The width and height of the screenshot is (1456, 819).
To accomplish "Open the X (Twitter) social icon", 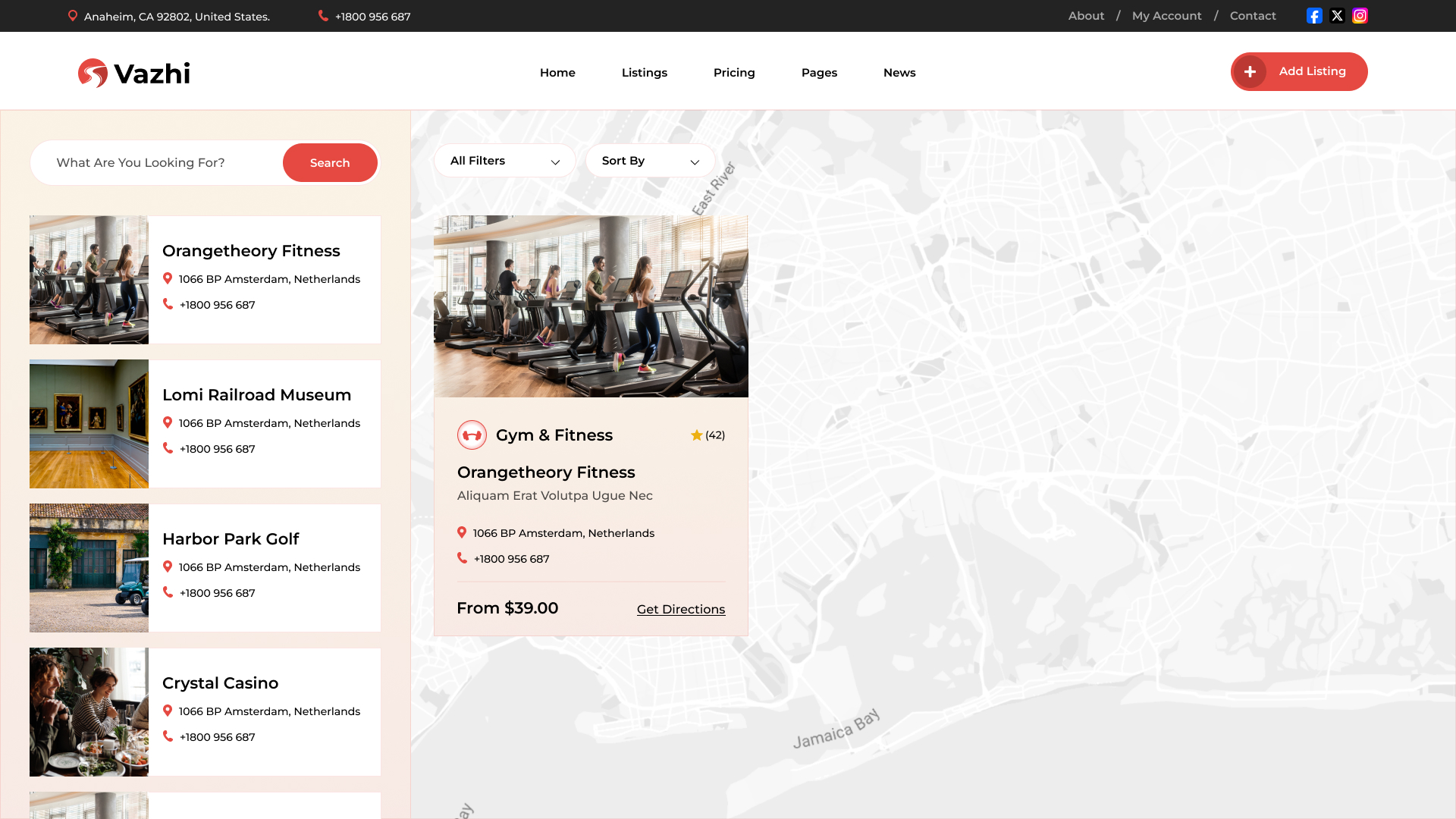I will [1337, 15].
